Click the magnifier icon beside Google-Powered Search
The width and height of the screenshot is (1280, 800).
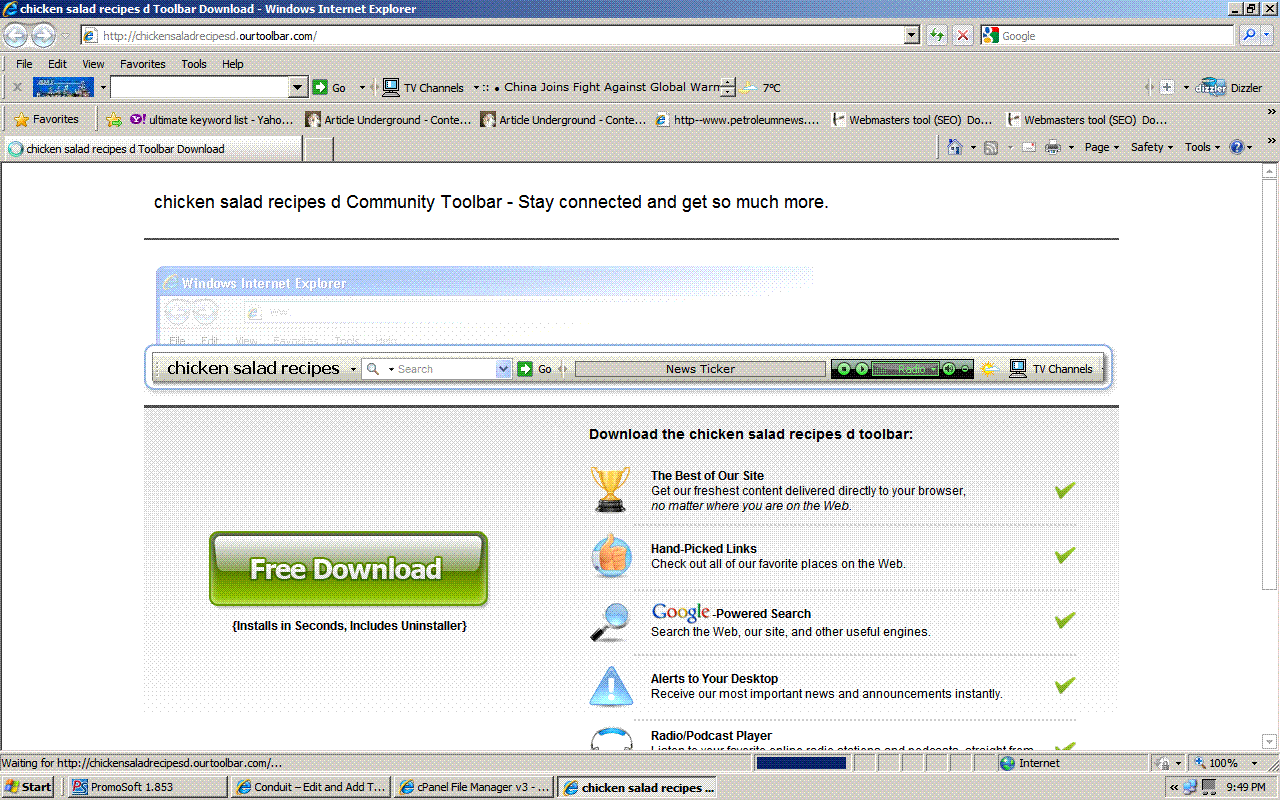(610, 621)
